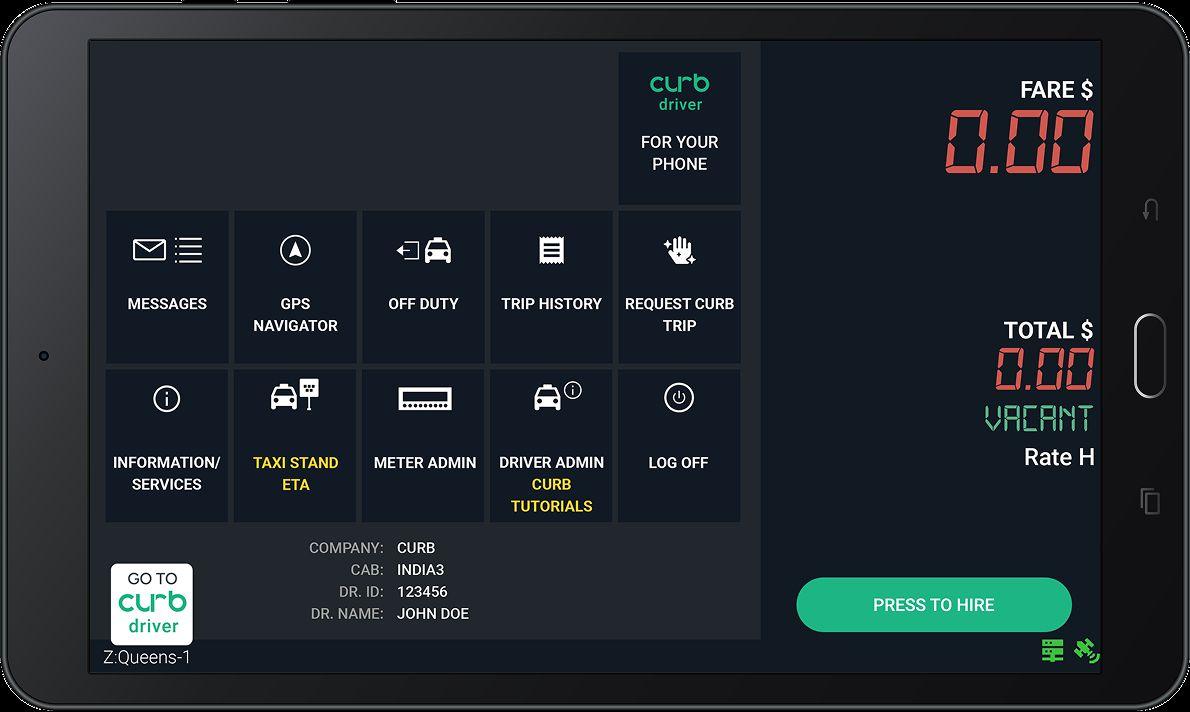The image size is (1190, 712).
Task: Click the PRESS TO HIRE button
Action: pyautogui.click(x=933, y=605)
